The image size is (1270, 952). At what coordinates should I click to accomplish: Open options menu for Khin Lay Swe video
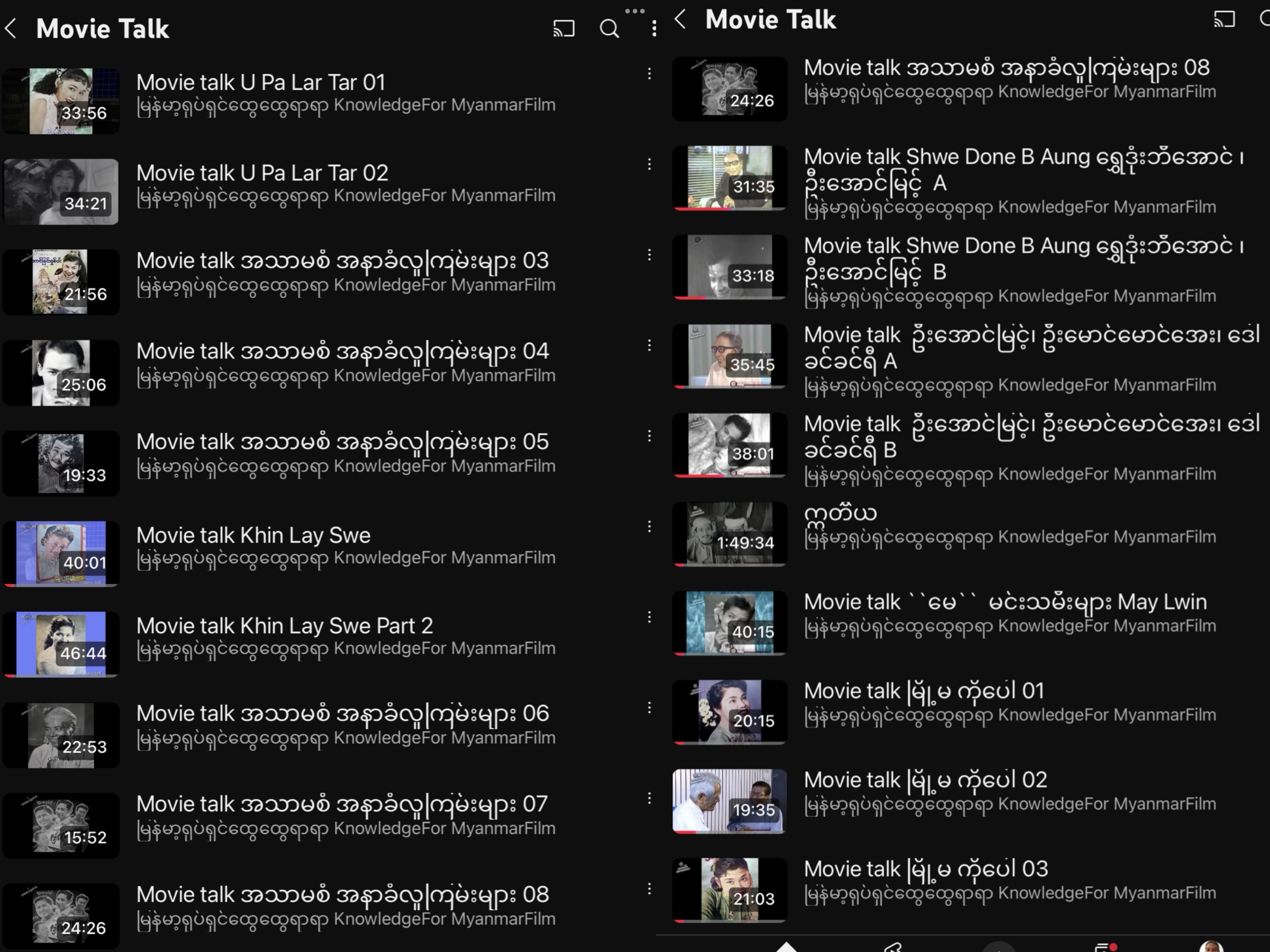[x=649, y=527]
